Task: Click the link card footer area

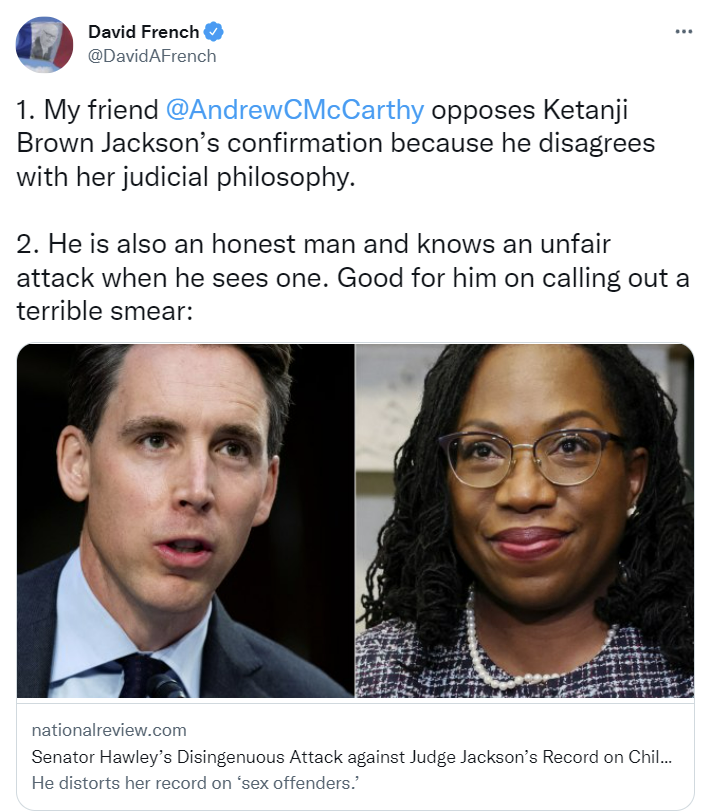Action: click(355, 754)
